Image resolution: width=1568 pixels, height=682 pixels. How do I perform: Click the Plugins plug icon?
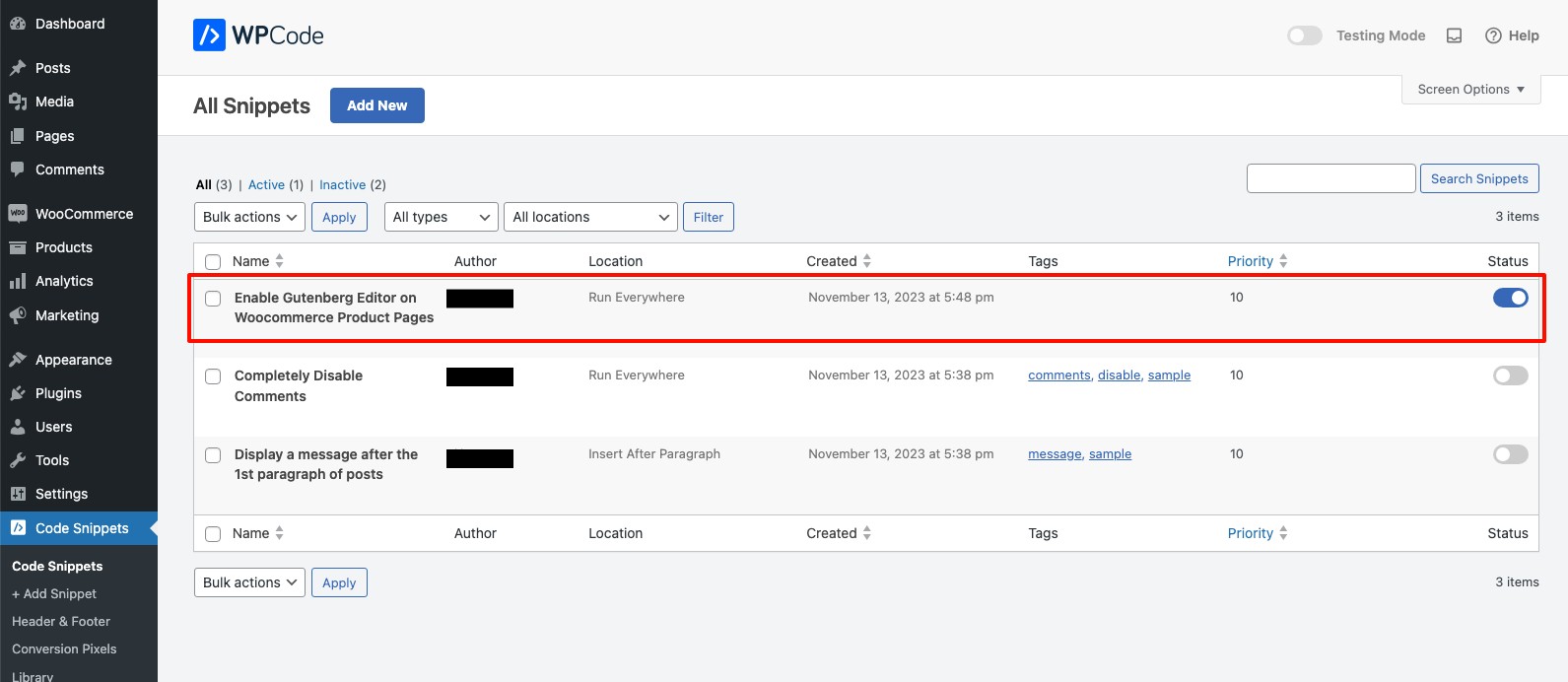pos(18,393)
